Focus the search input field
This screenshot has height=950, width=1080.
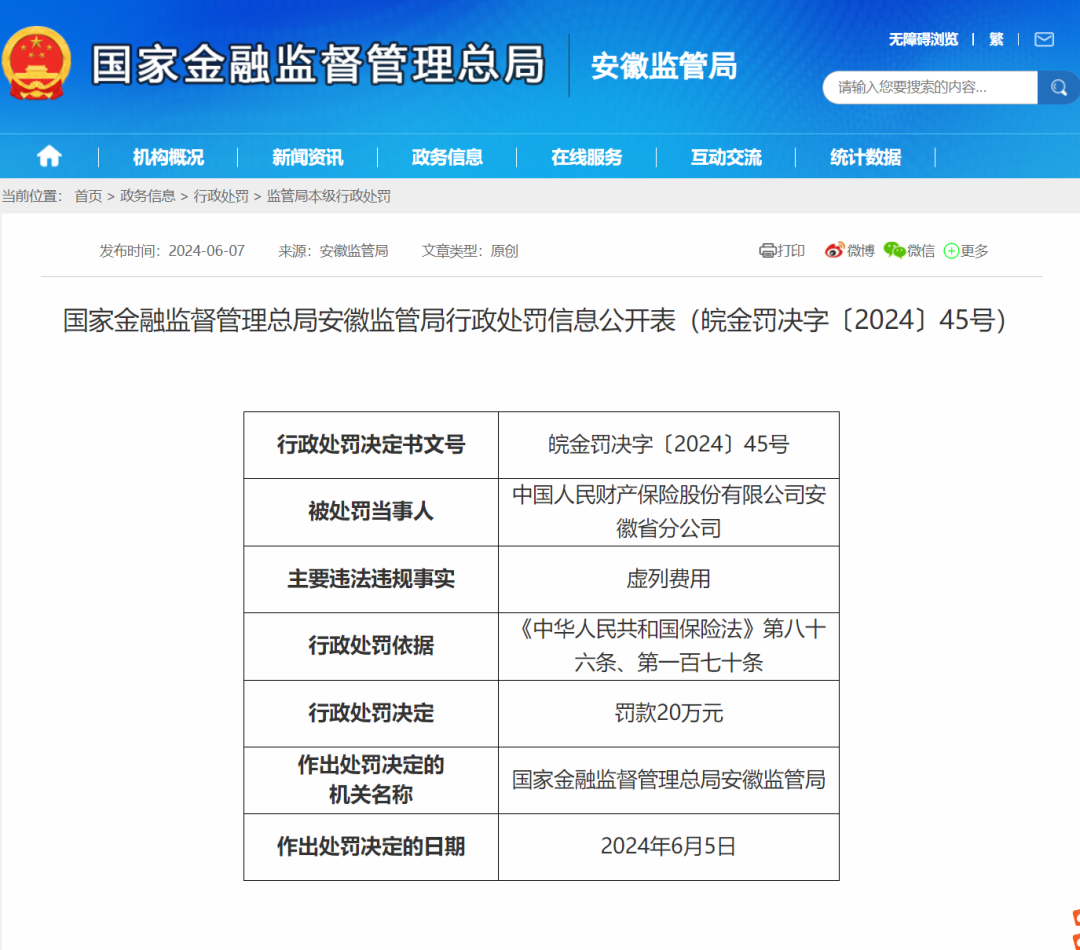point(930,87)
